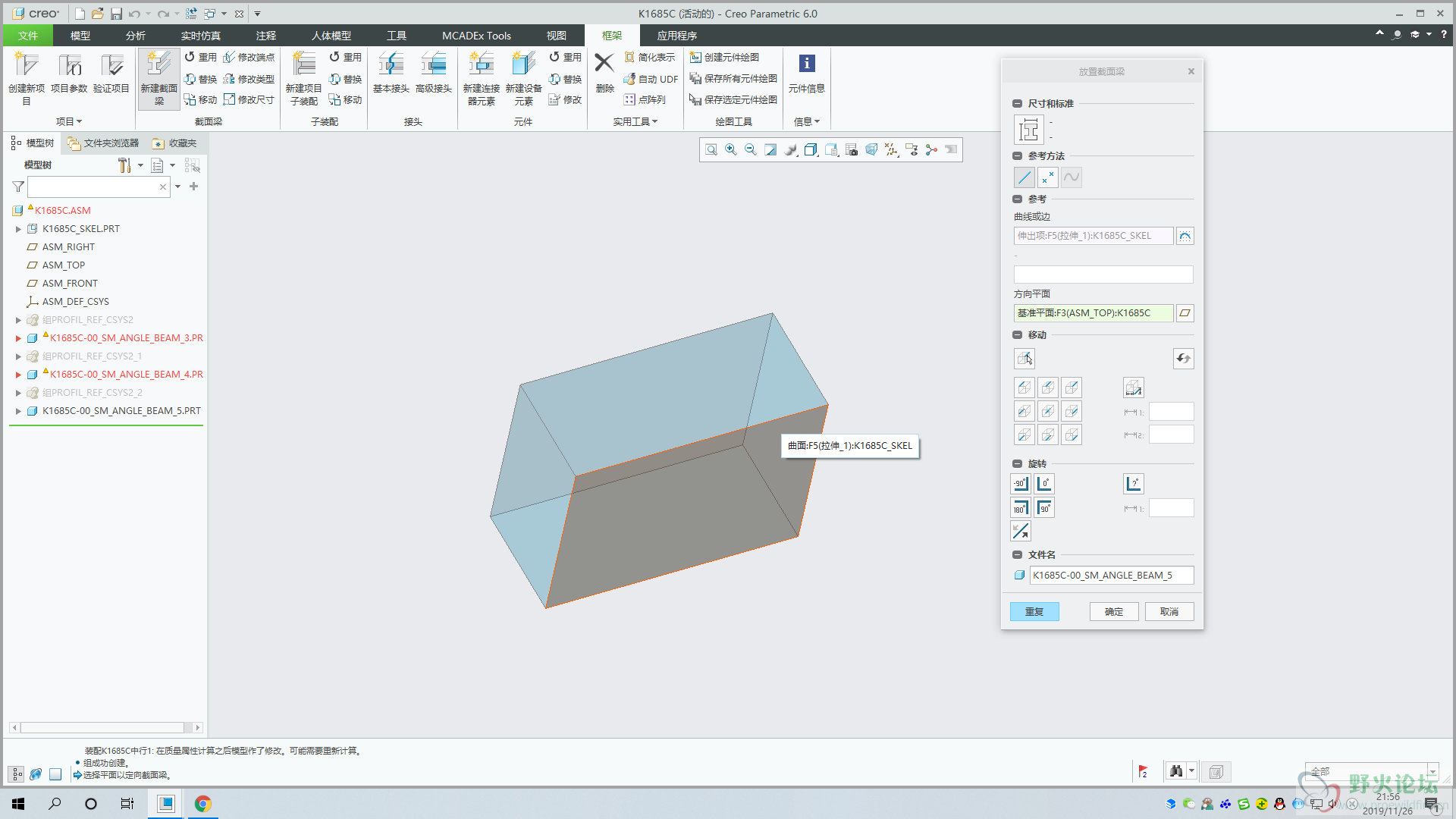Click the model tree search field
Viewport: 1456px width, 819px height.
98,187
